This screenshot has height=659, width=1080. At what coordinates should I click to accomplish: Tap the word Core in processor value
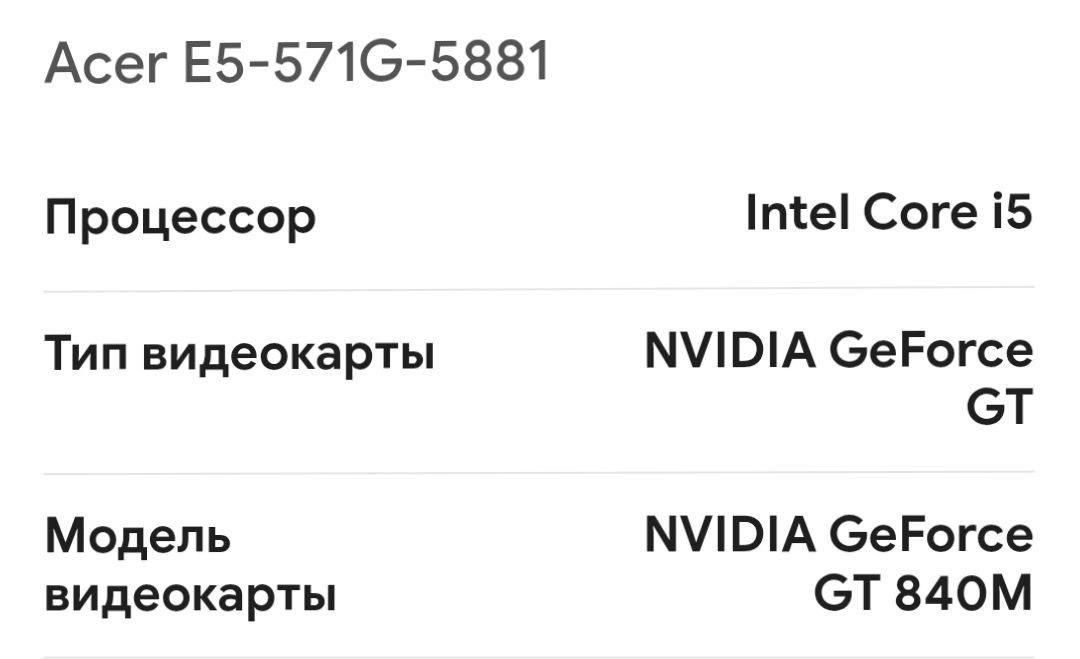[910, 213]
